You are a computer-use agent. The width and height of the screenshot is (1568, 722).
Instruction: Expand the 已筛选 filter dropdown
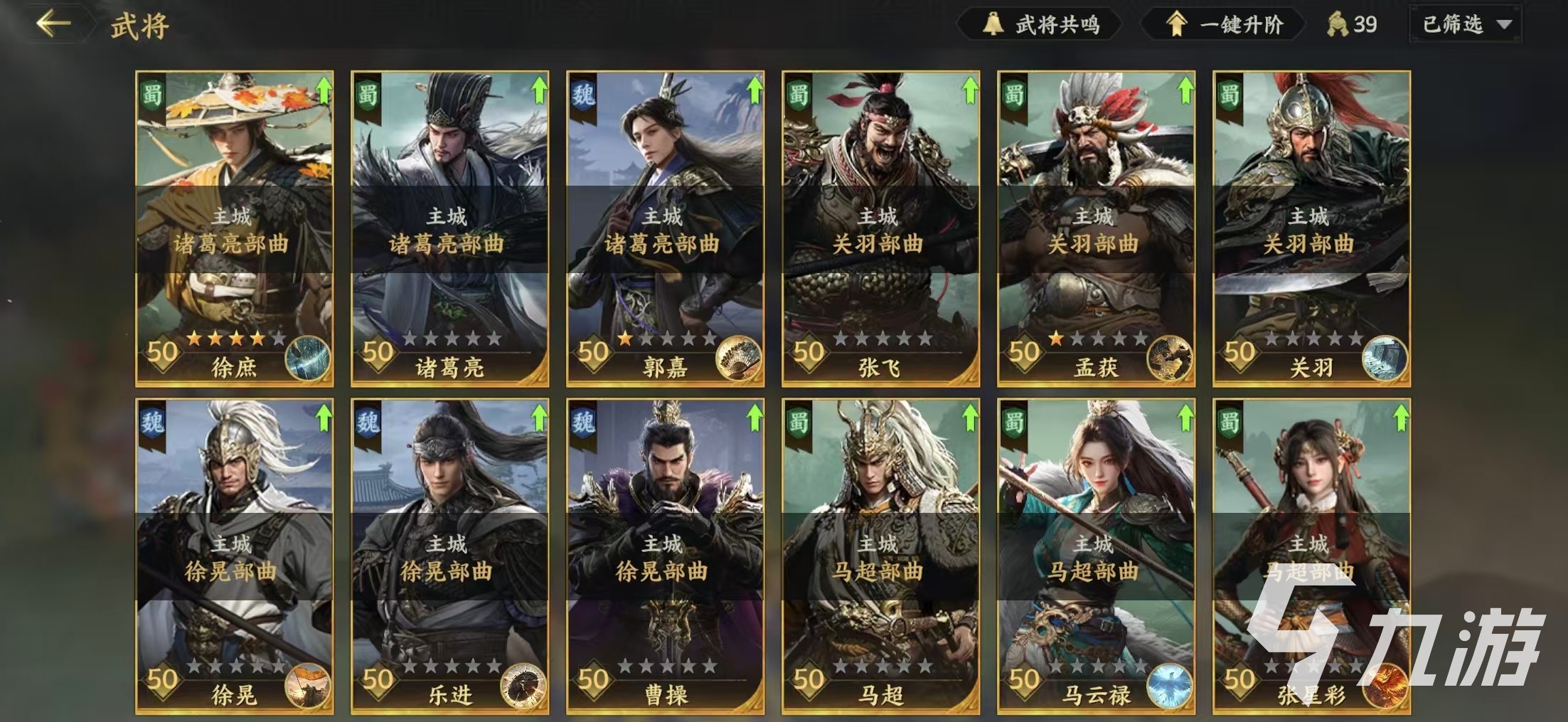[x=1466, y=25]
